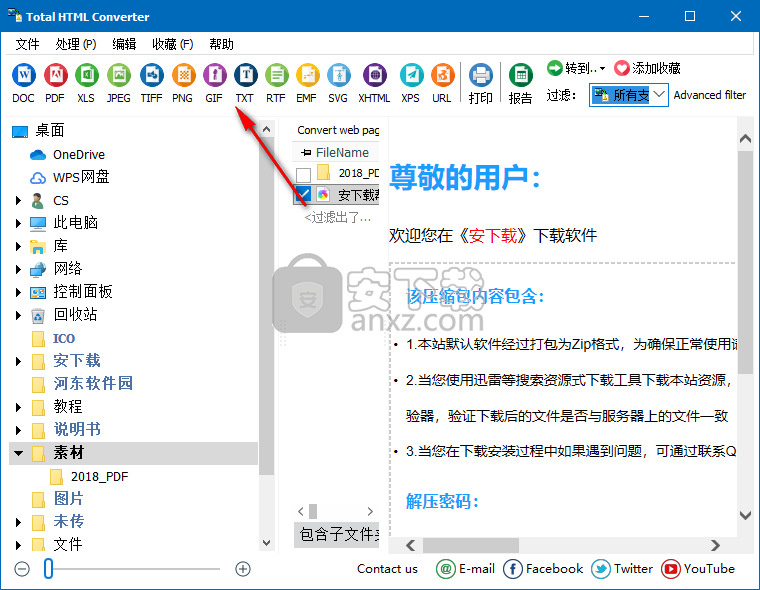The width and height of the screenshot is (760, 590).
Task: Select 桌面 in the folder tree
Action: [49, 130]
